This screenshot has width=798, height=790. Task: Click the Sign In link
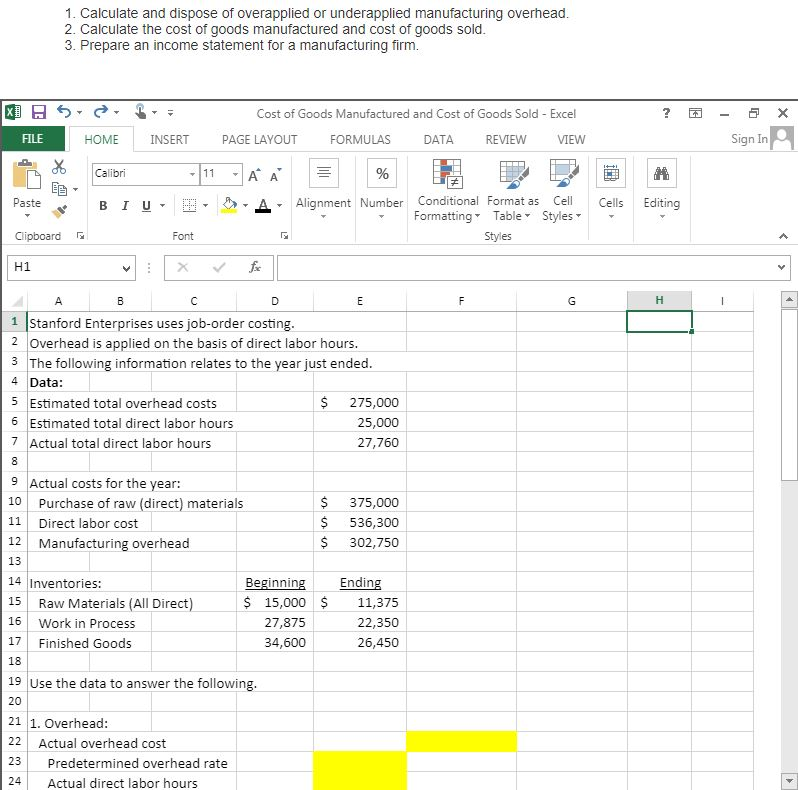click(749, 139)
